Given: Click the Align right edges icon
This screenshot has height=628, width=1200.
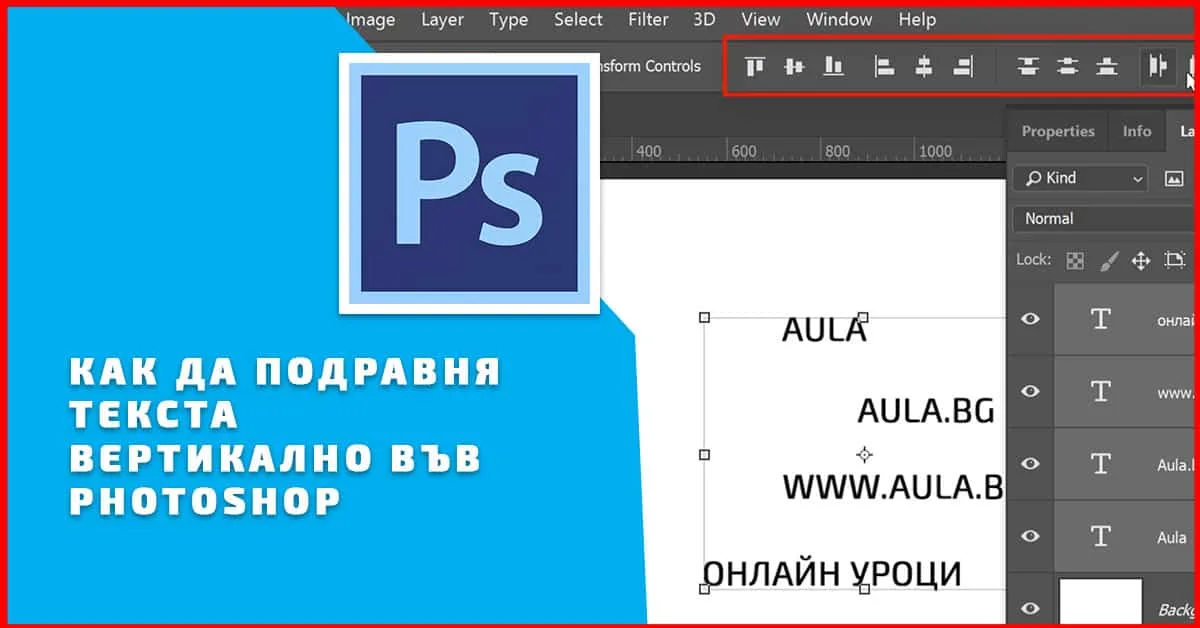Looking at the screenshot, I should [x=963, y=66].
